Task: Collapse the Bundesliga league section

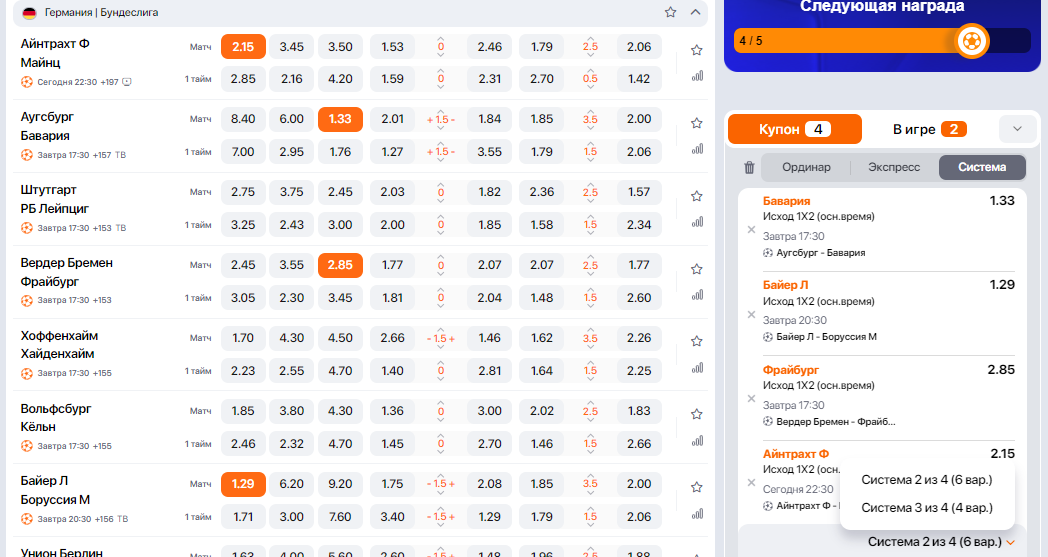Action: pos(695,12)
